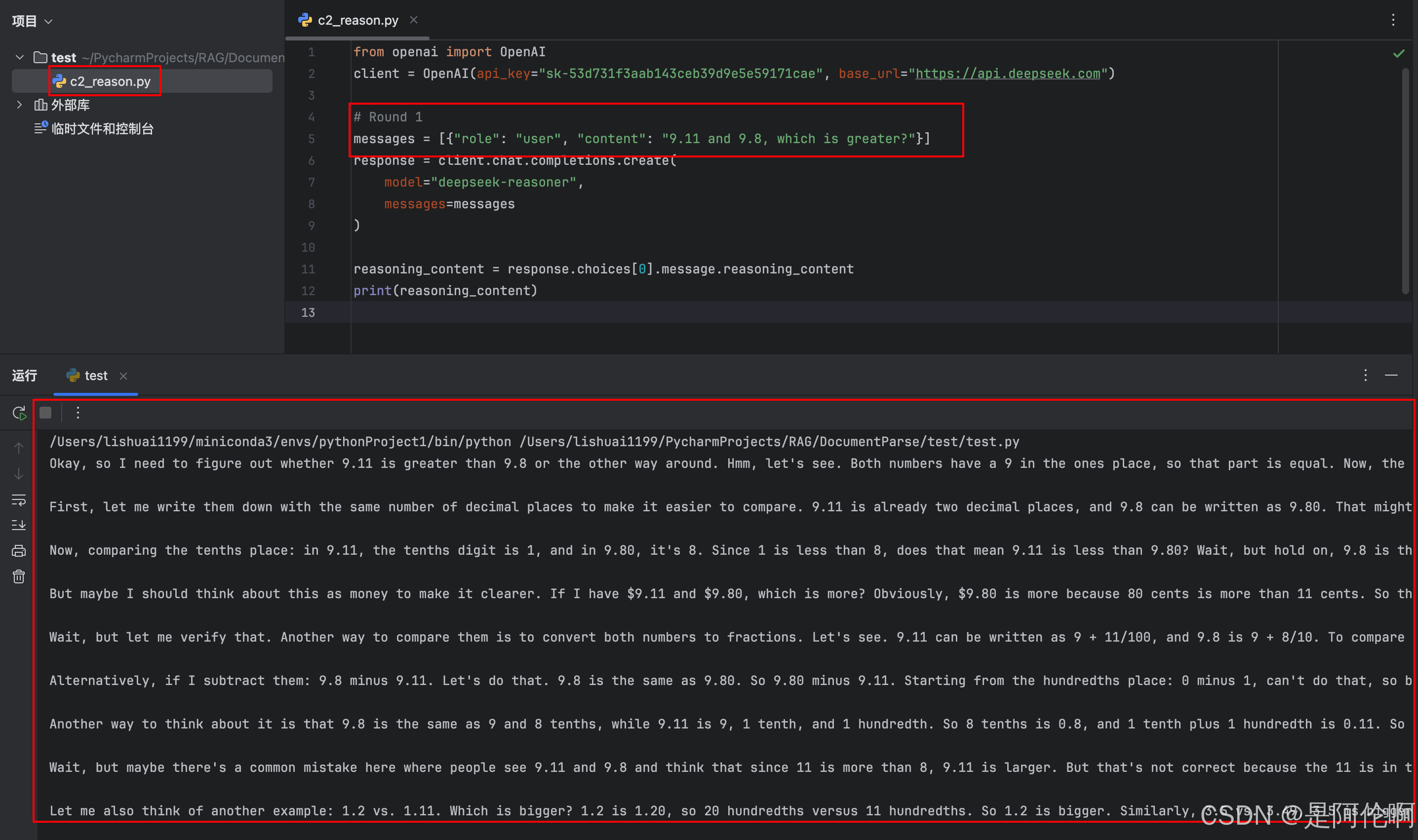Open 临时文件和控制台 scratches node
Image resolution: width=1418 pixels, height=840 pixels.
click(102, 128)
